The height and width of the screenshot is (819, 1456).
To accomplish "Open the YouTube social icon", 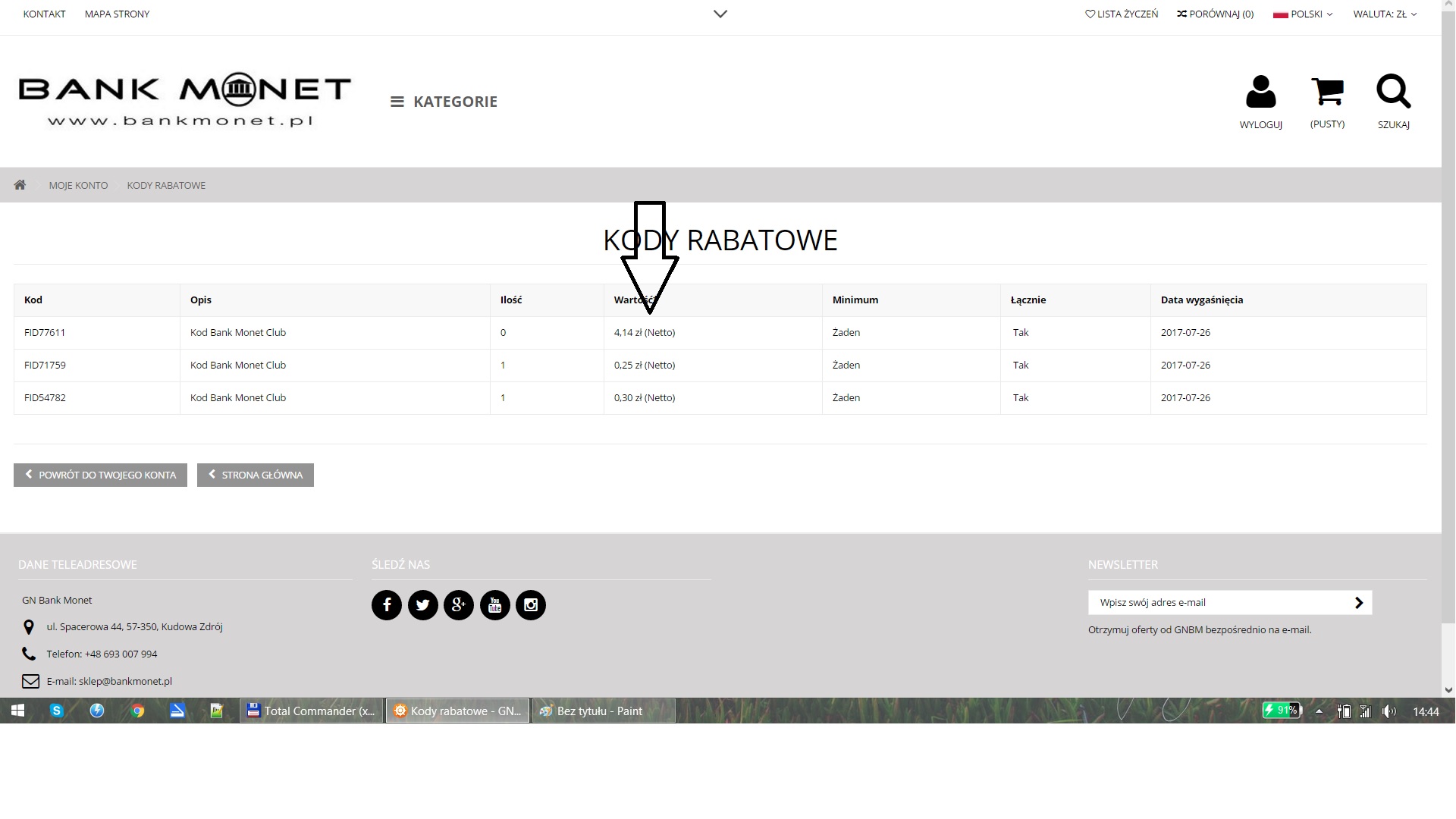I will [495, 605].
